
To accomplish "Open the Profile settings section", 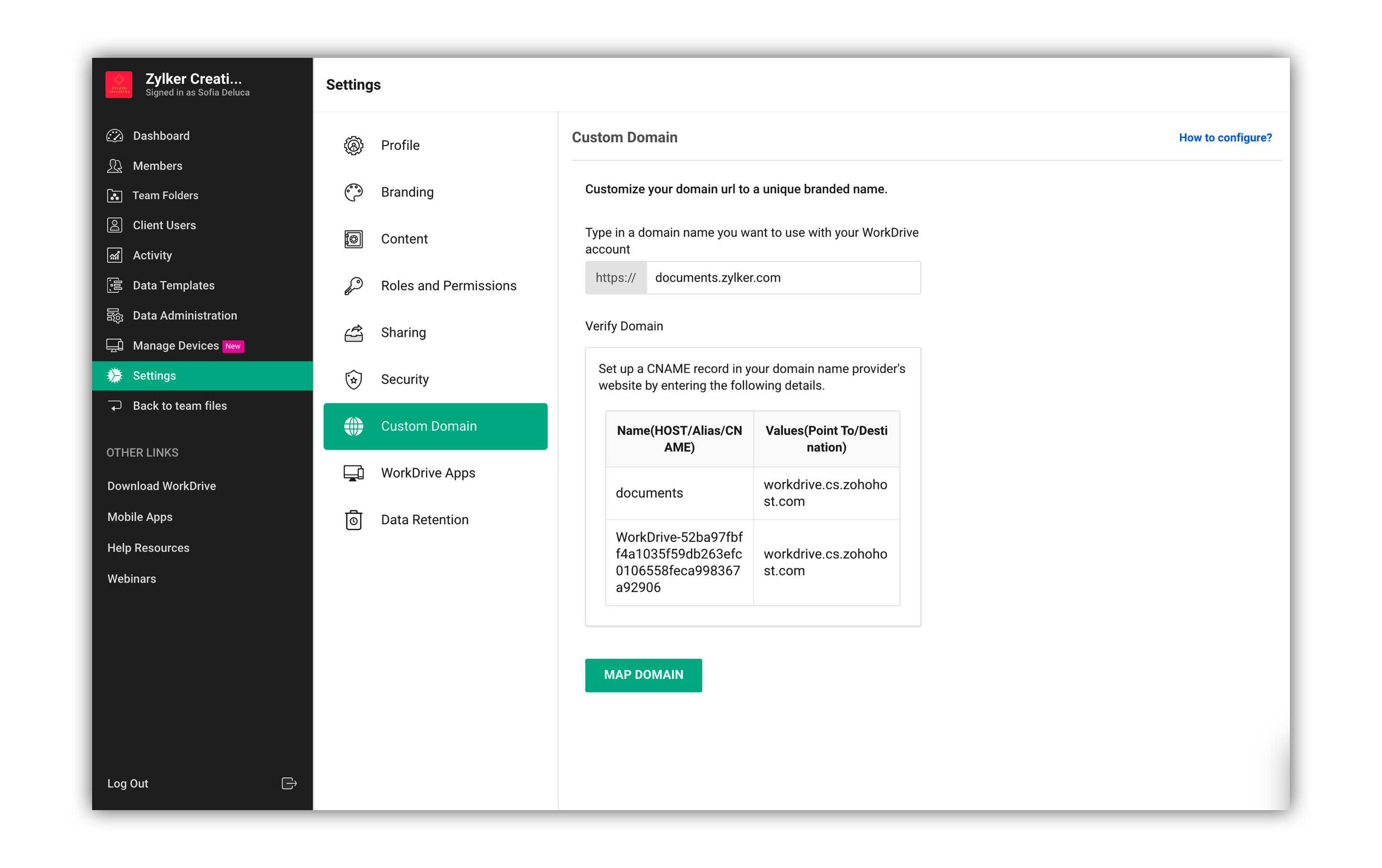I will point(400,145).
